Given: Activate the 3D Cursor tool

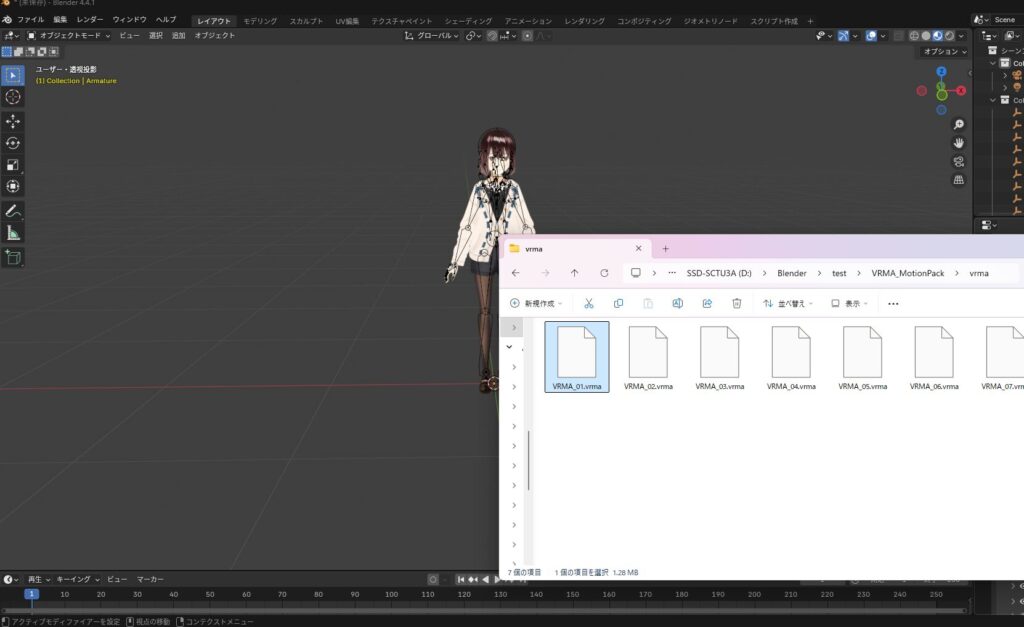Looking at the screenshot, I should click(x=13, y=97).
